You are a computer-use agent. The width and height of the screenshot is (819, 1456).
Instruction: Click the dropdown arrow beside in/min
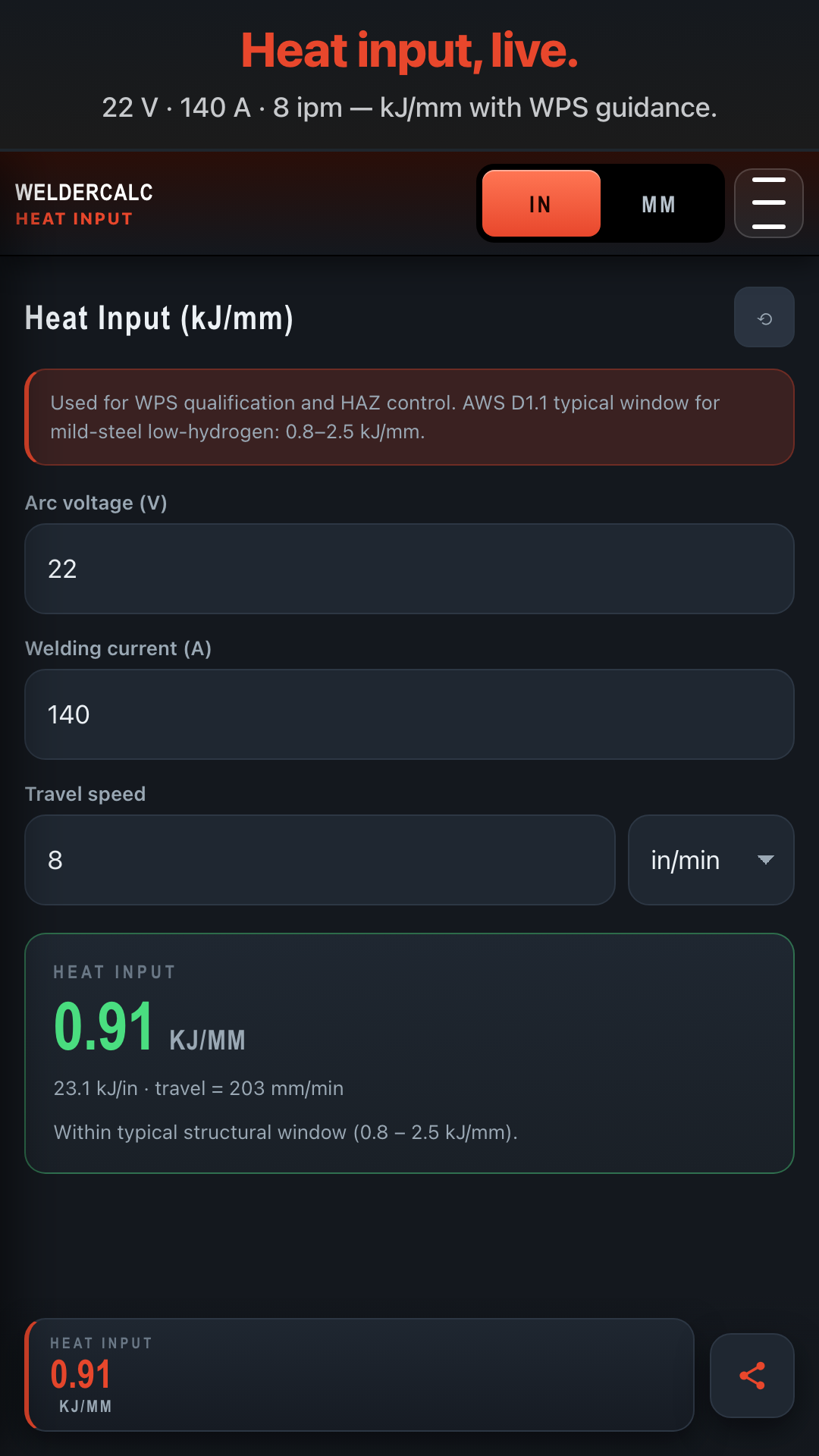[766, 860]
